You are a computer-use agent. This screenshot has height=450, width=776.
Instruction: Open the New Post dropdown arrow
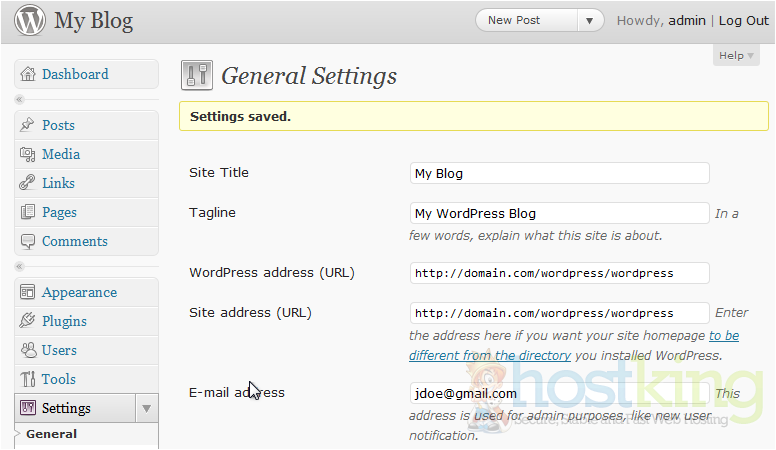coord(590,20)
